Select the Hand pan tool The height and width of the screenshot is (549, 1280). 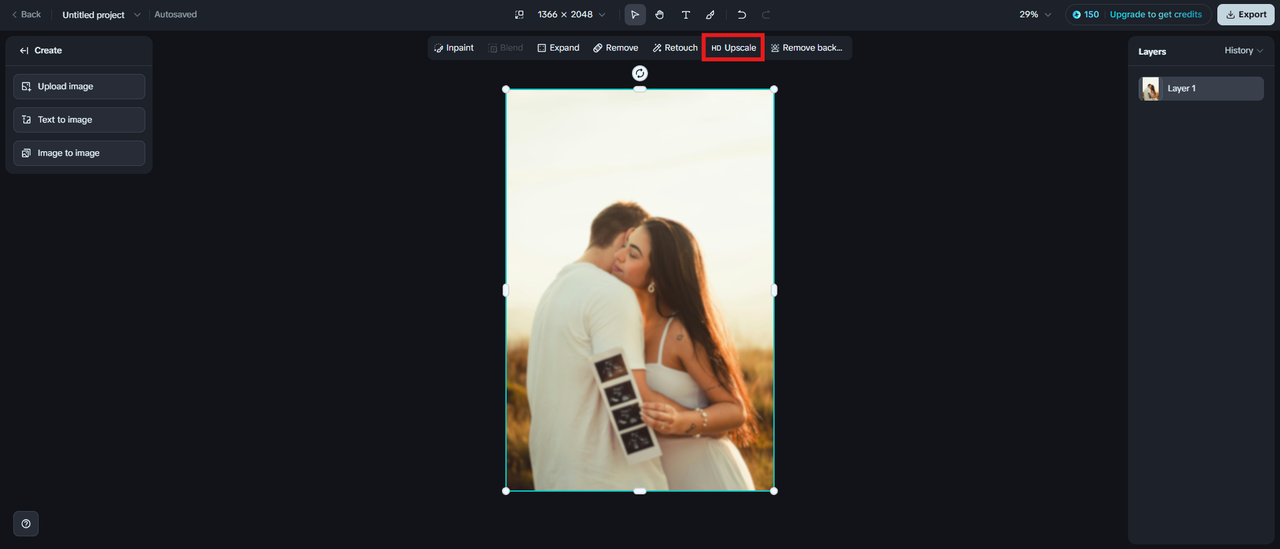point(660,15)
